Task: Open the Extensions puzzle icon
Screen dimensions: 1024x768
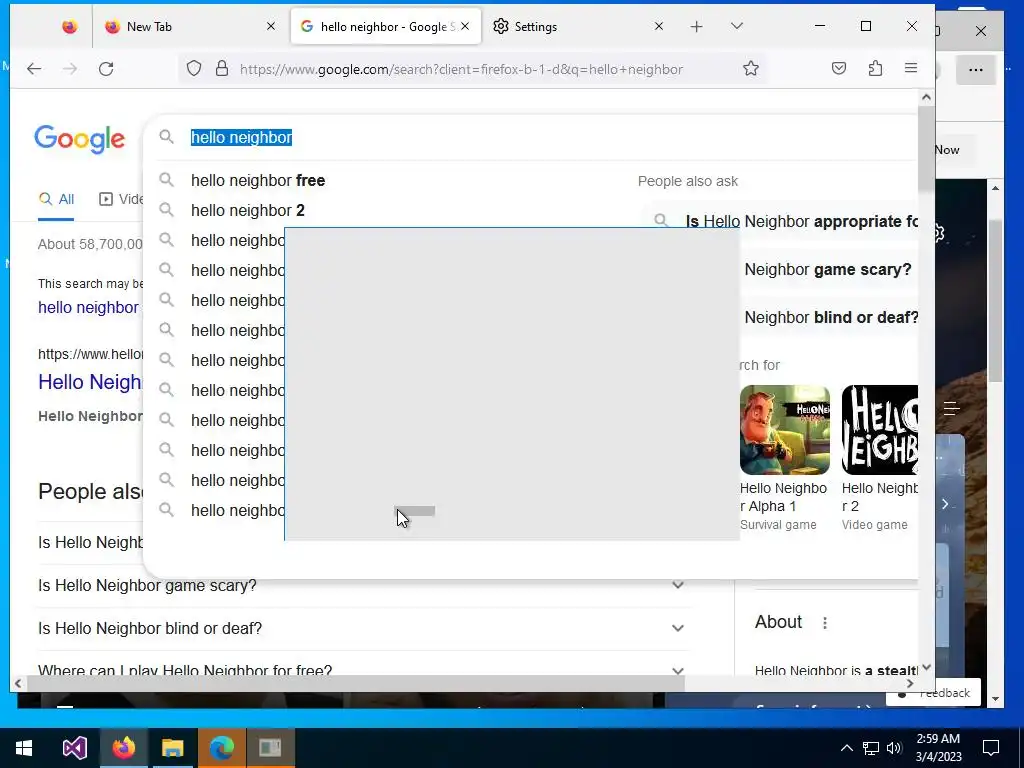Action: coord(875,69)
